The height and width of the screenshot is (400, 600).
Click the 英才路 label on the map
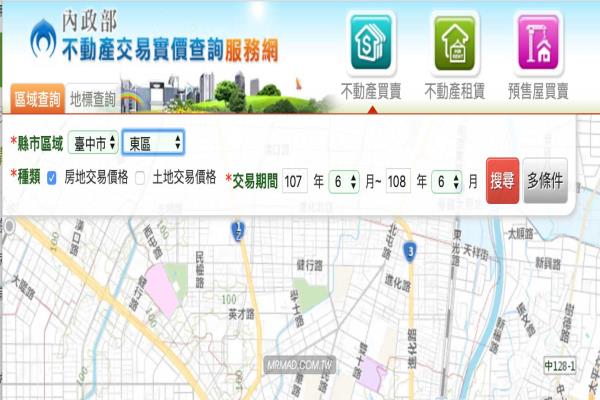[241, 315]
